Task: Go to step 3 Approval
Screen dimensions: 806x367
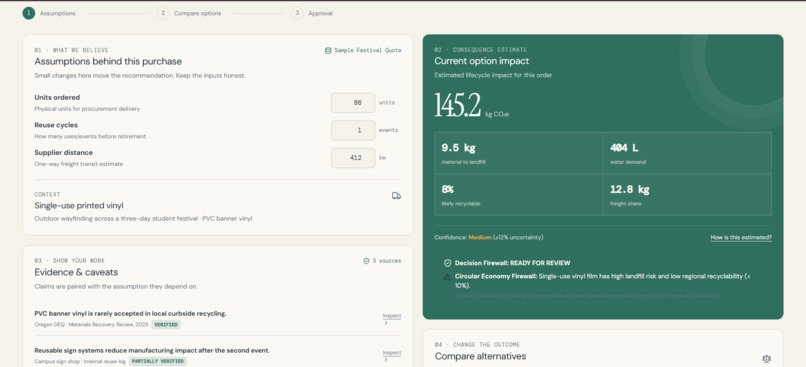Action: [x=313, y=13]
